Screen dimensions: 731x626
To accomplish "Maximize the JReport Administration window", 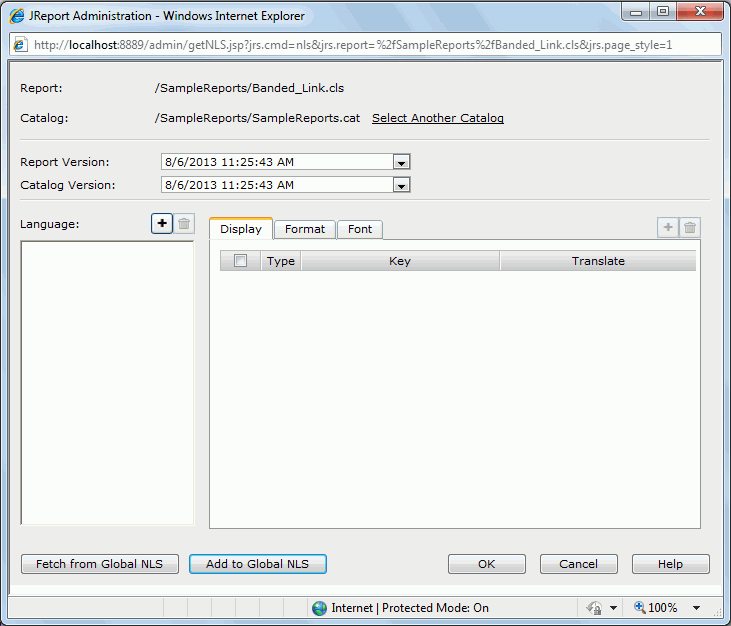I will click(663, 12).
